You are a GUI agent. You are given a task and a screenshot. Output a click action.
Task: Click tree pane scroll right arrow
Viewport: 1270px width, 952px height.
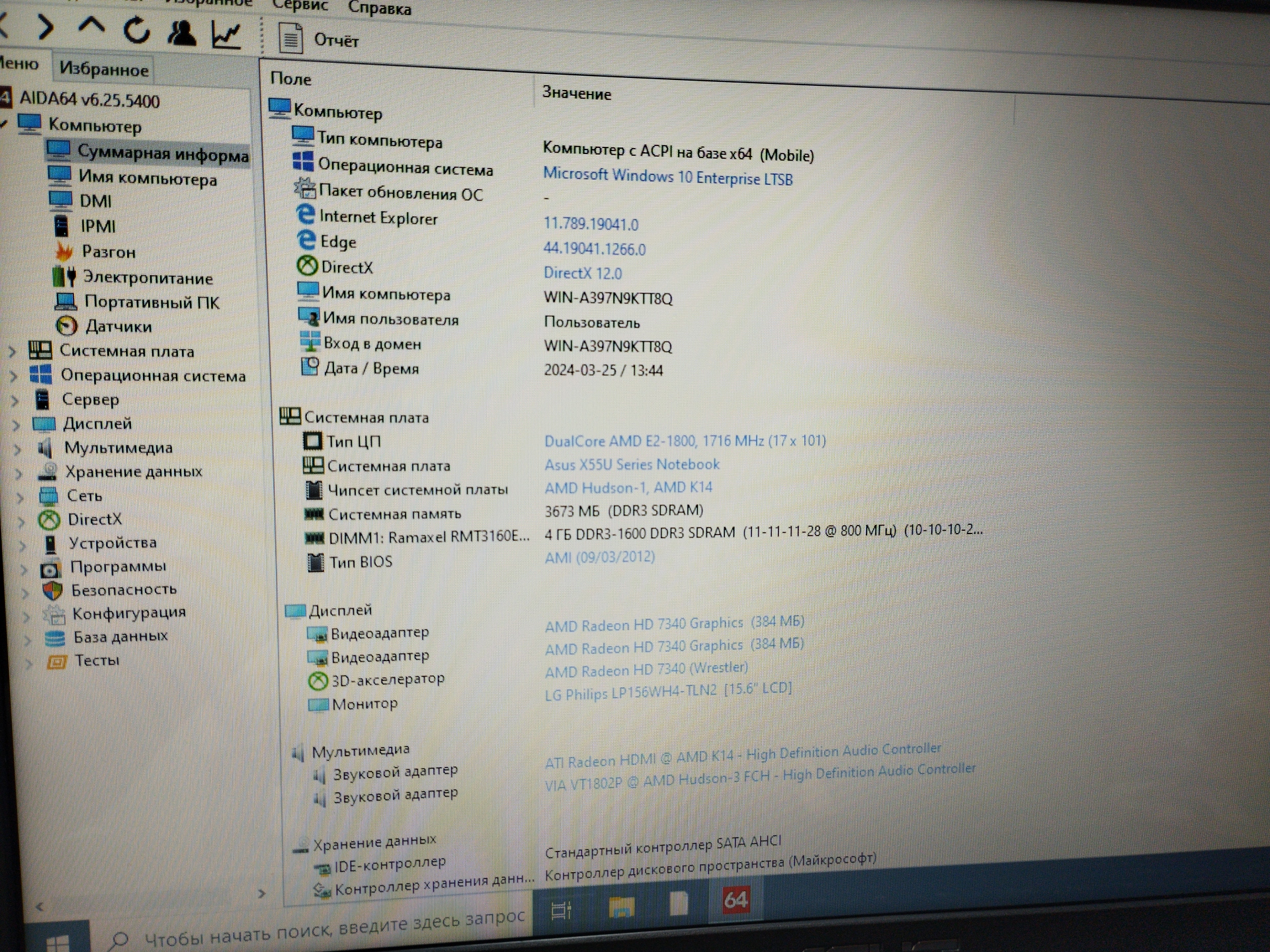[x=262, y=894]
